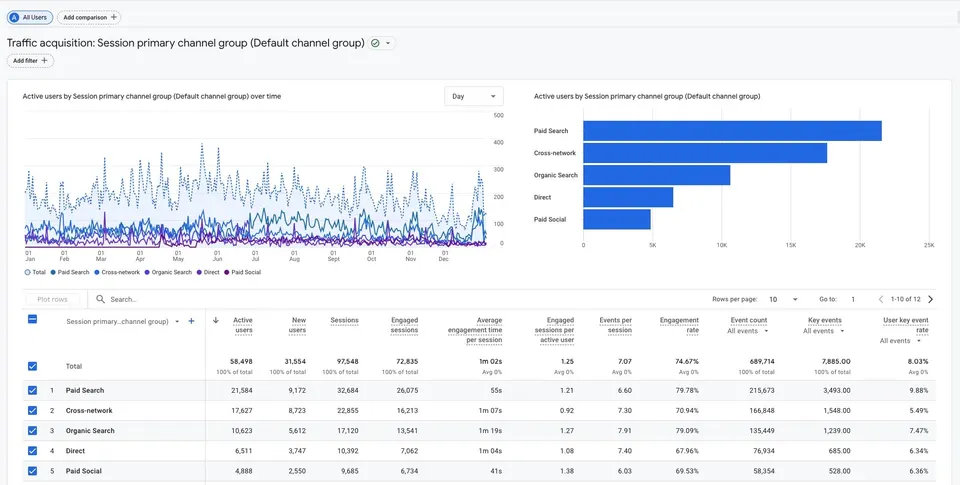This screenshot has width=960, height=485.
Task: Open Key events All events dropdown
Action: (824, 331)
